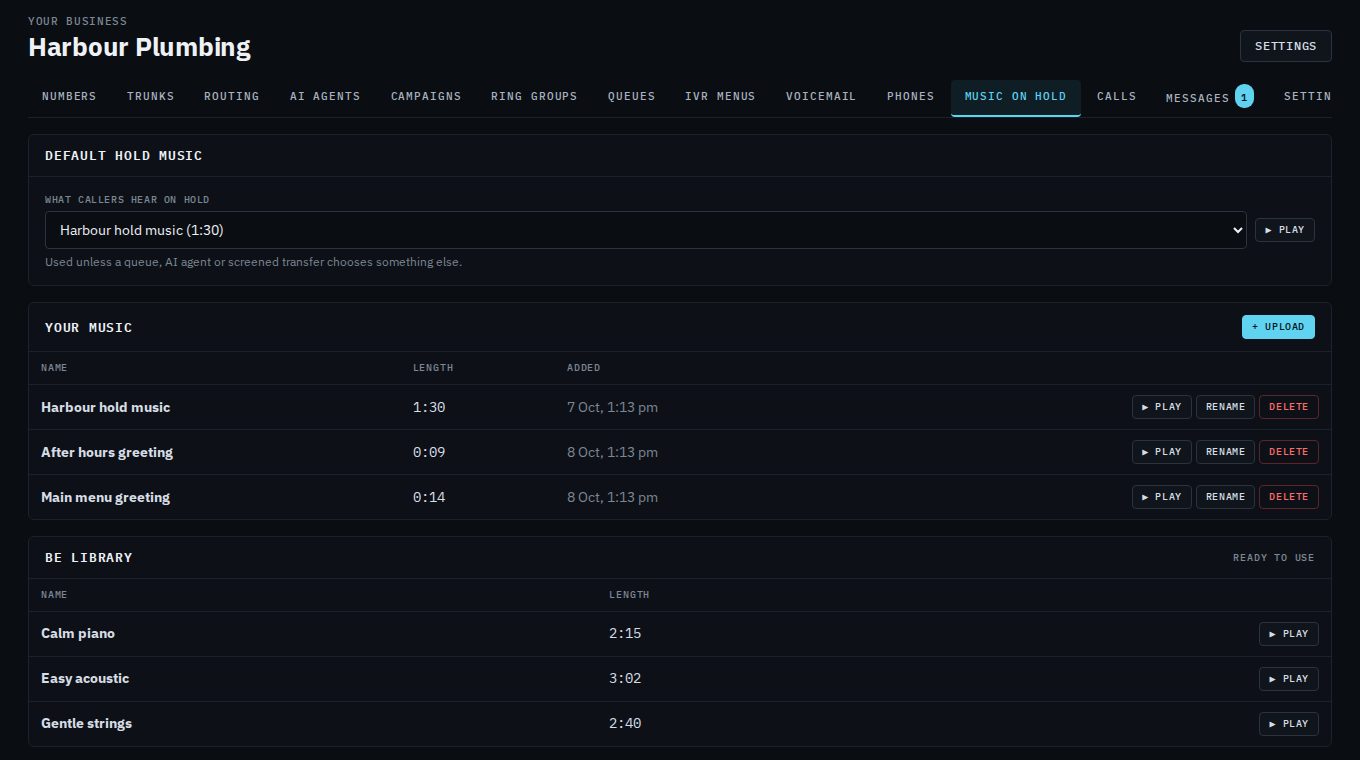Play Main menu greeting audio
The image size is (1360, 760).
tap(1161, 497)
